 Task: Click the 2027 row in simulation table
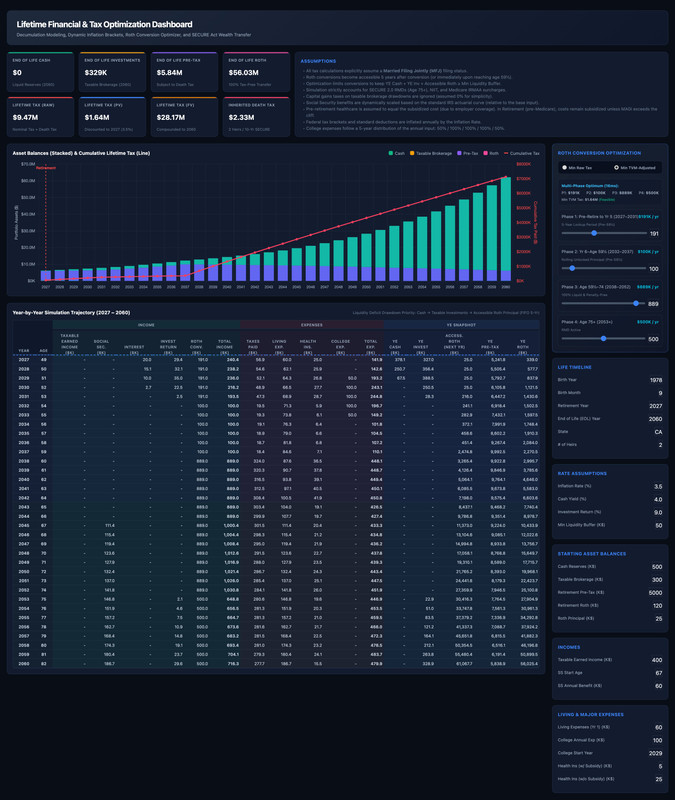point(276,360)
